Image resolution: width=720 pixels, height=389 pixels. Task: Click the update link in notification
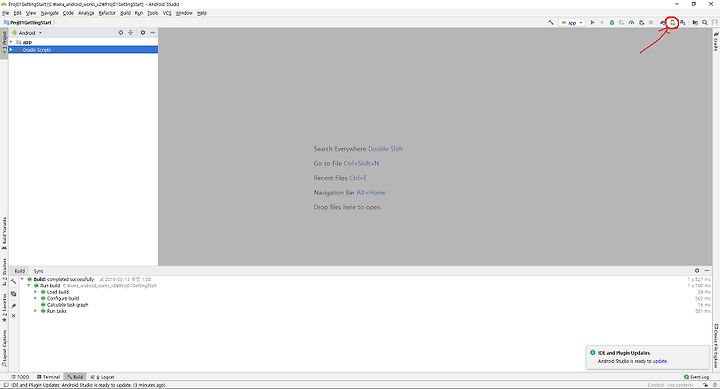point(659,361)
